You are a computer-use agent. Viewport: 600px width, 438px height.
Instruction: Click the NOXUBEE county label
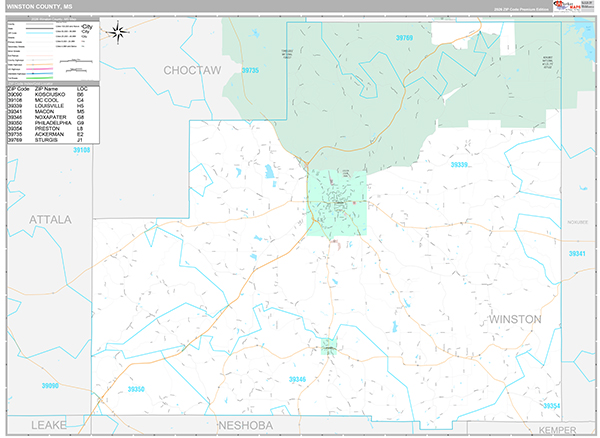577,222
